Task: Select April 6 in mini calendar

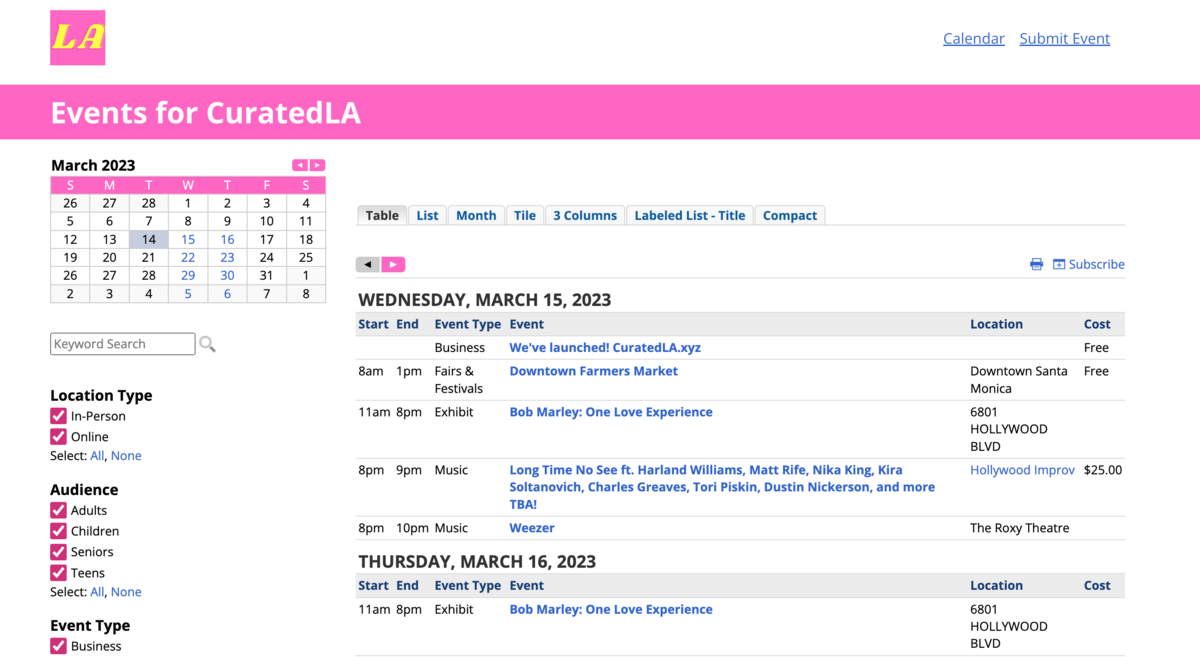Action: [x=227, y=294]
